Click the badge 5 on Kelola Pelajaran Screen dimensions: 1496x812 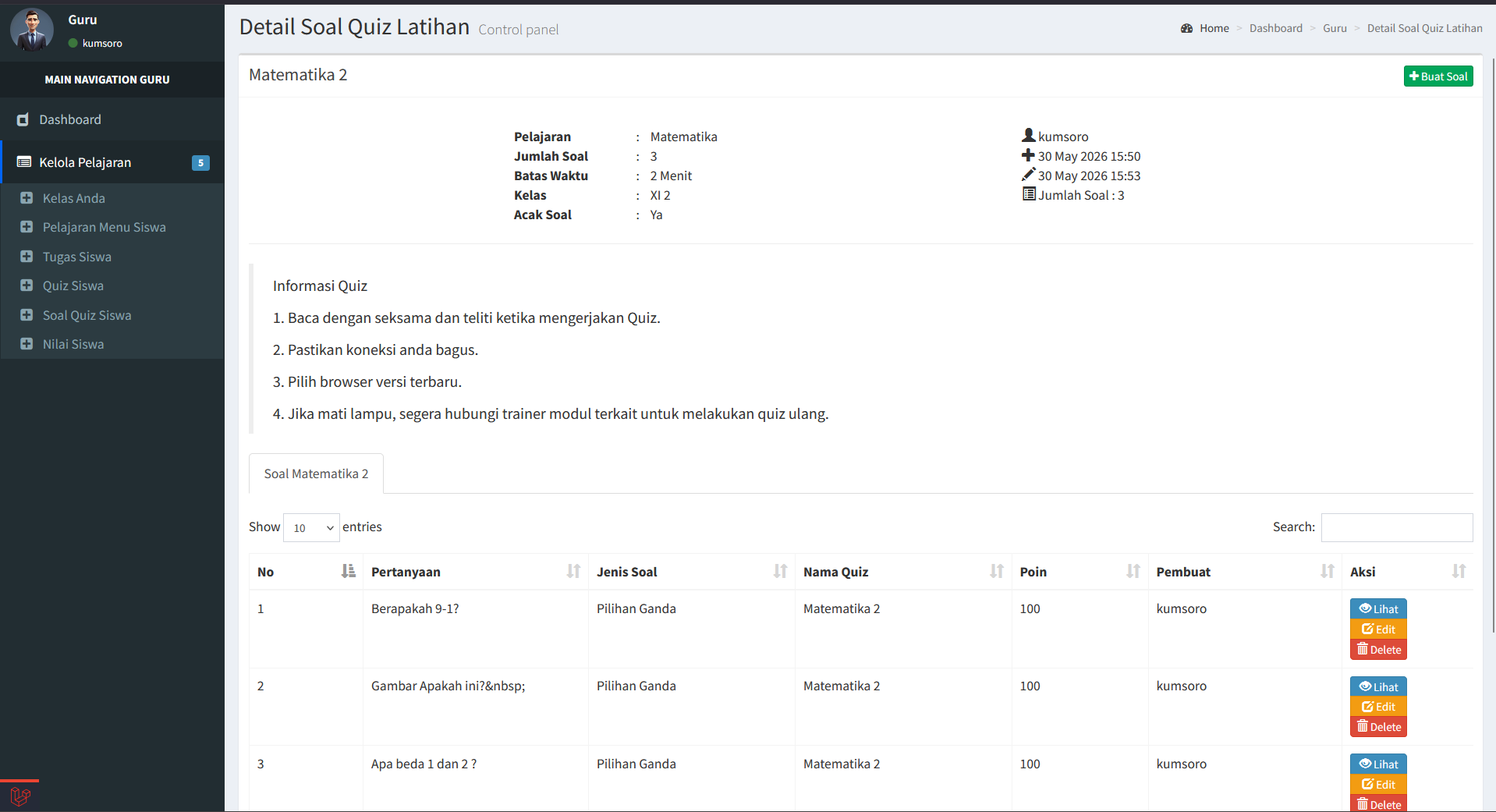(200, 163)
